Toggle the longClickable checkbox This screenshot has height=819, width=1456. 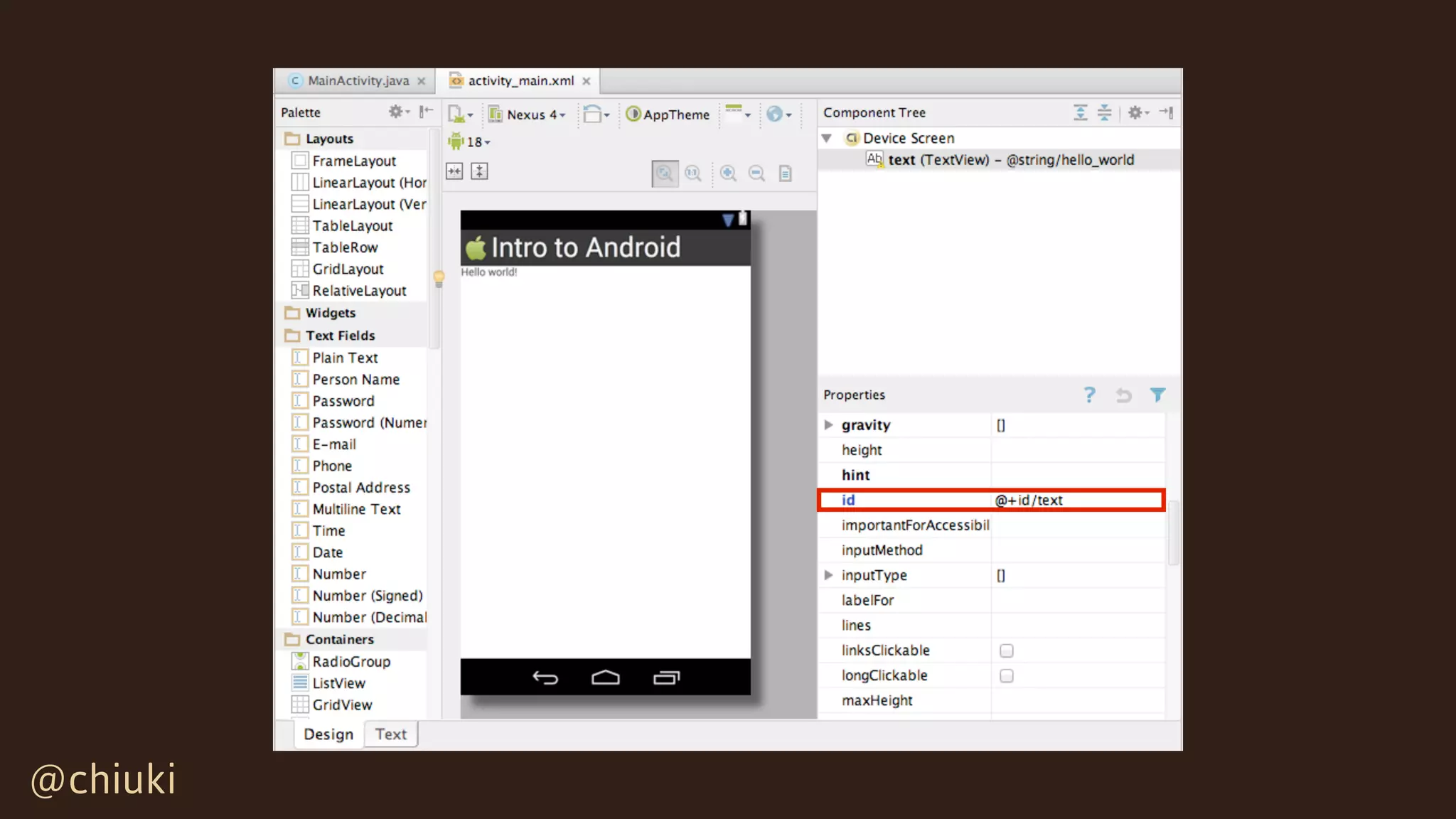[1006, 675]
